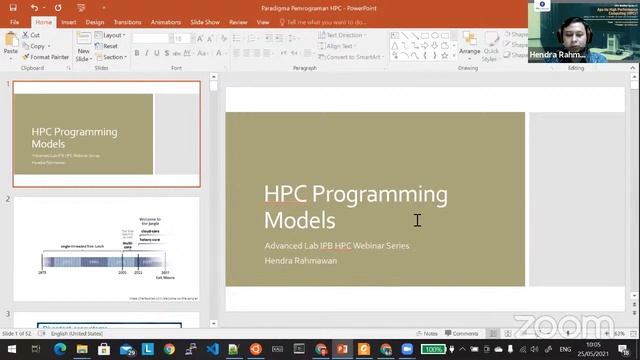Click the Save icon in the title bar
This screenshot has height=360, width=640.
pos(13,8)
